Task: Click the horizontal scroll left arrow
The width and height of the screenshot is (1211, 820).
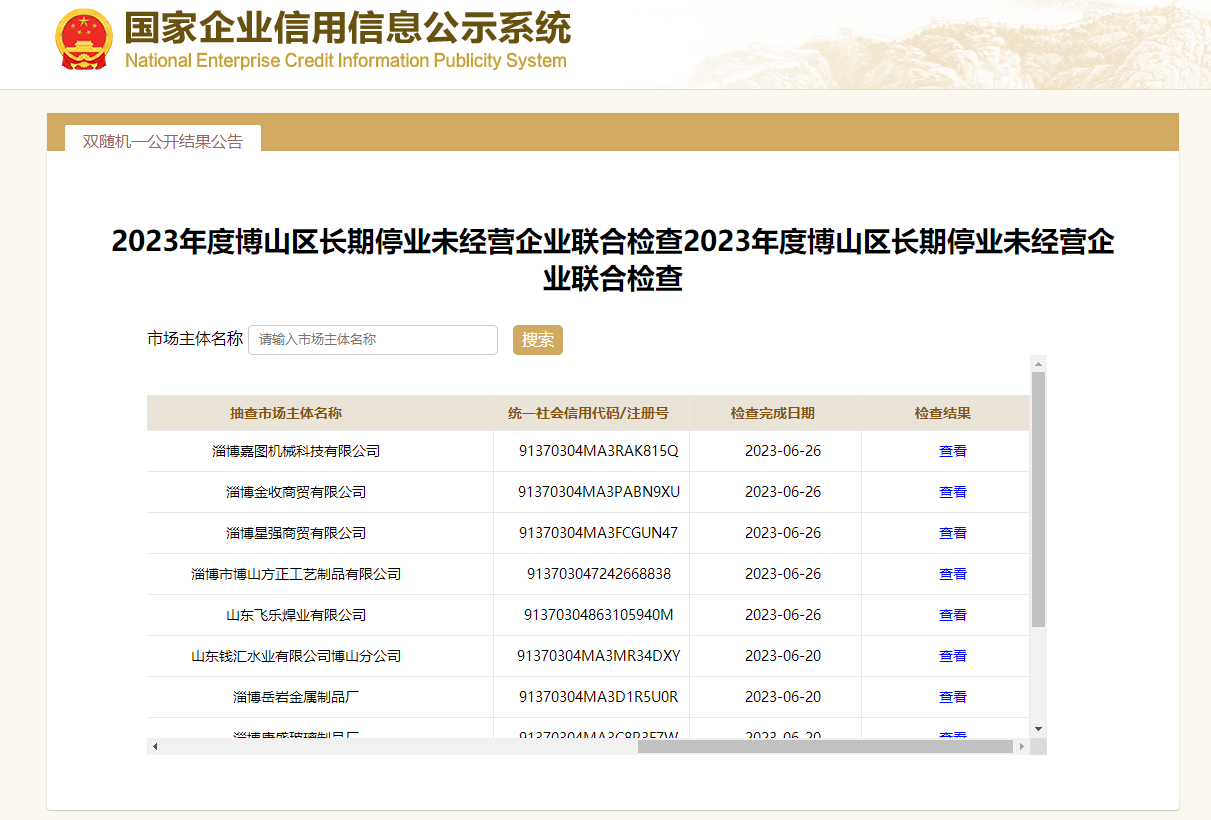Action: click(155, 747)
